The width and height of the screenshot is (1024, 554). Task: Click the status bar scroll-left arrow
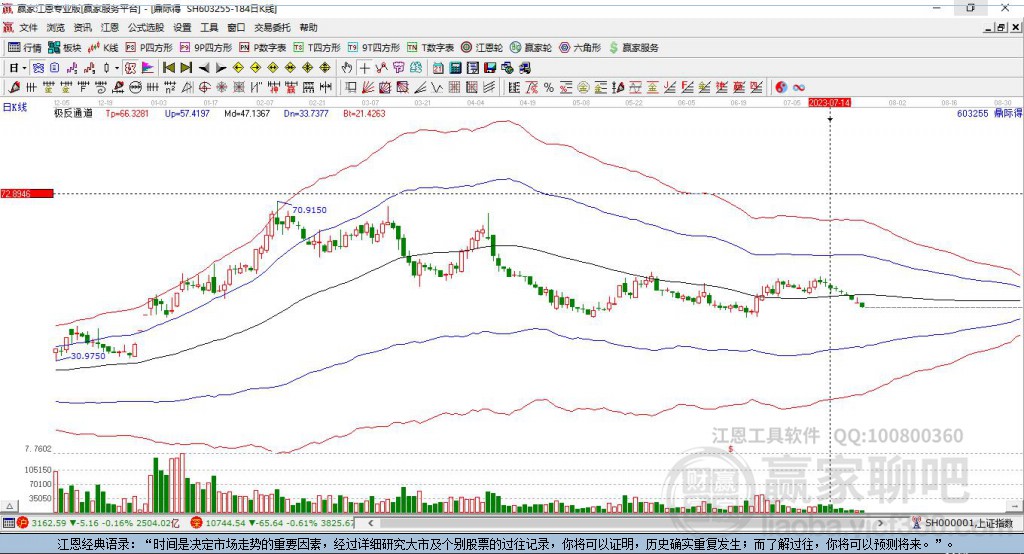click(371, 523)
